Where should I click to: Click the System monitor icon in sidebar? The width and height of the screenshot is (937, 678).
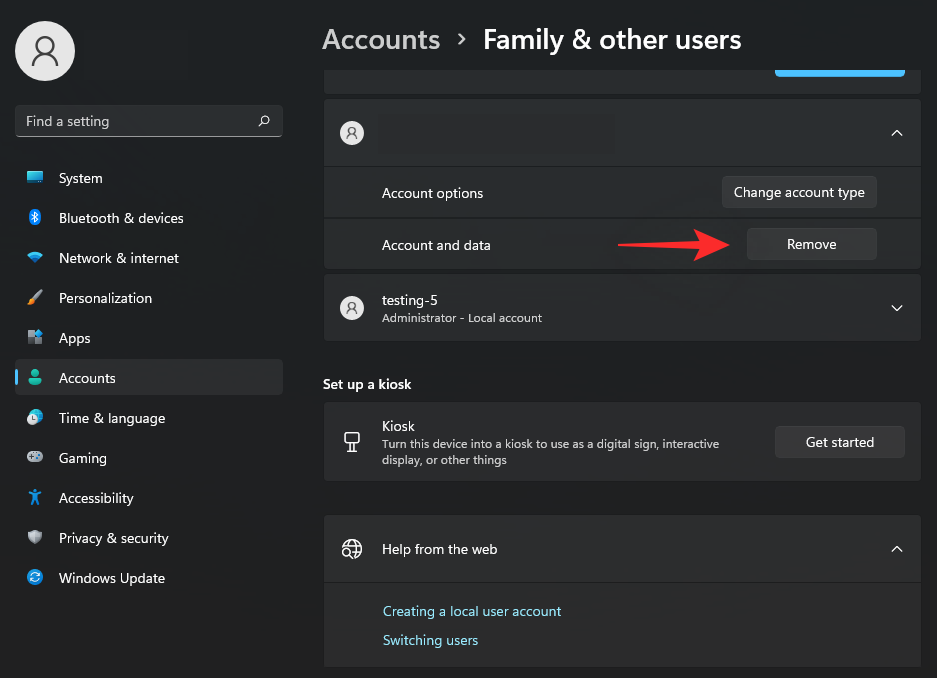point(35,178)
